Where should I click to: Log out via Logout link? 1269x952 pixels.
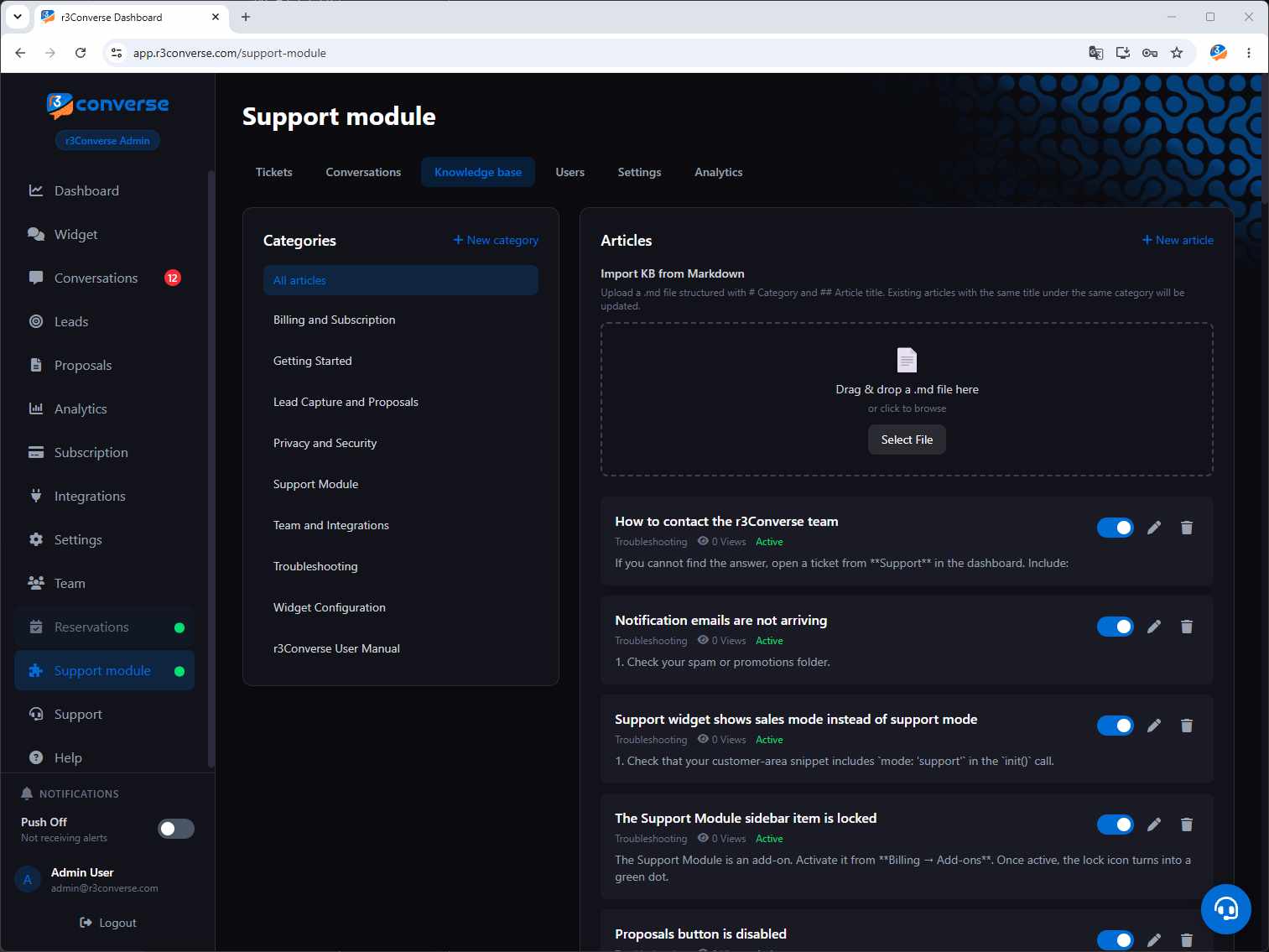tap(107, 923)
